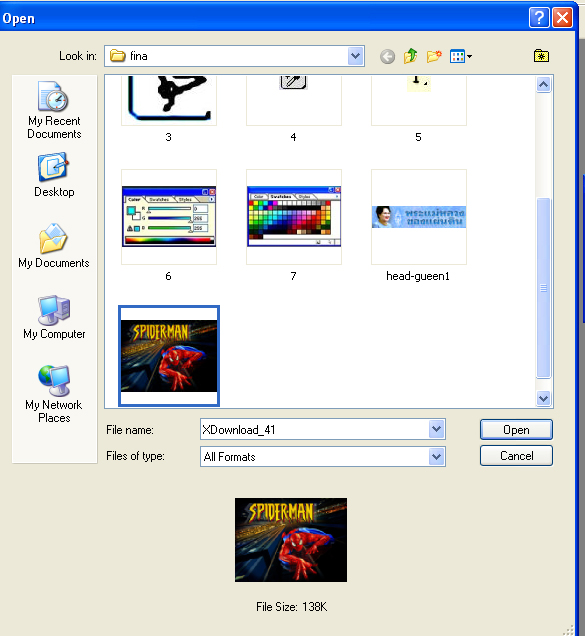Click the Open button
Viewport: 585px width, 636px height.
pos(516,430)
